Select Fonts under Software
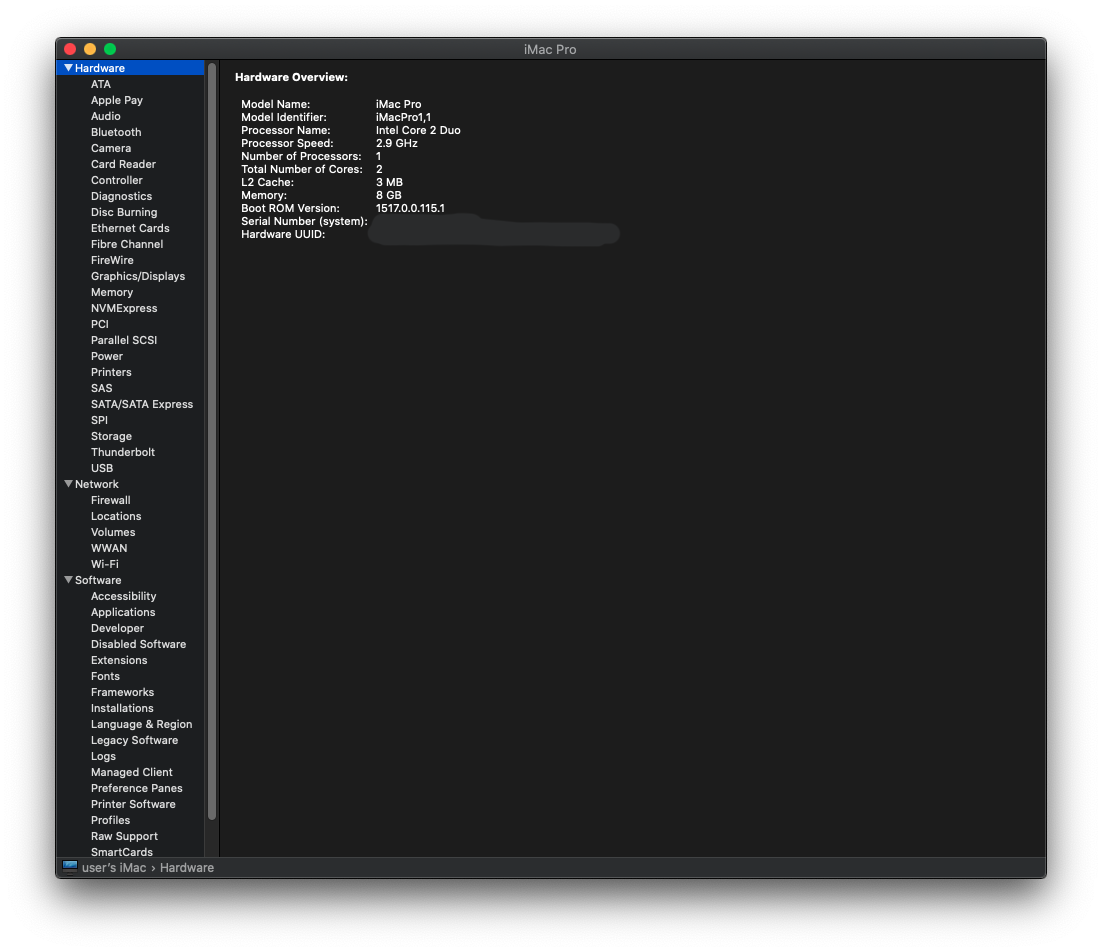This screenshot has width=1102, height=952. (x=105, y=677)
